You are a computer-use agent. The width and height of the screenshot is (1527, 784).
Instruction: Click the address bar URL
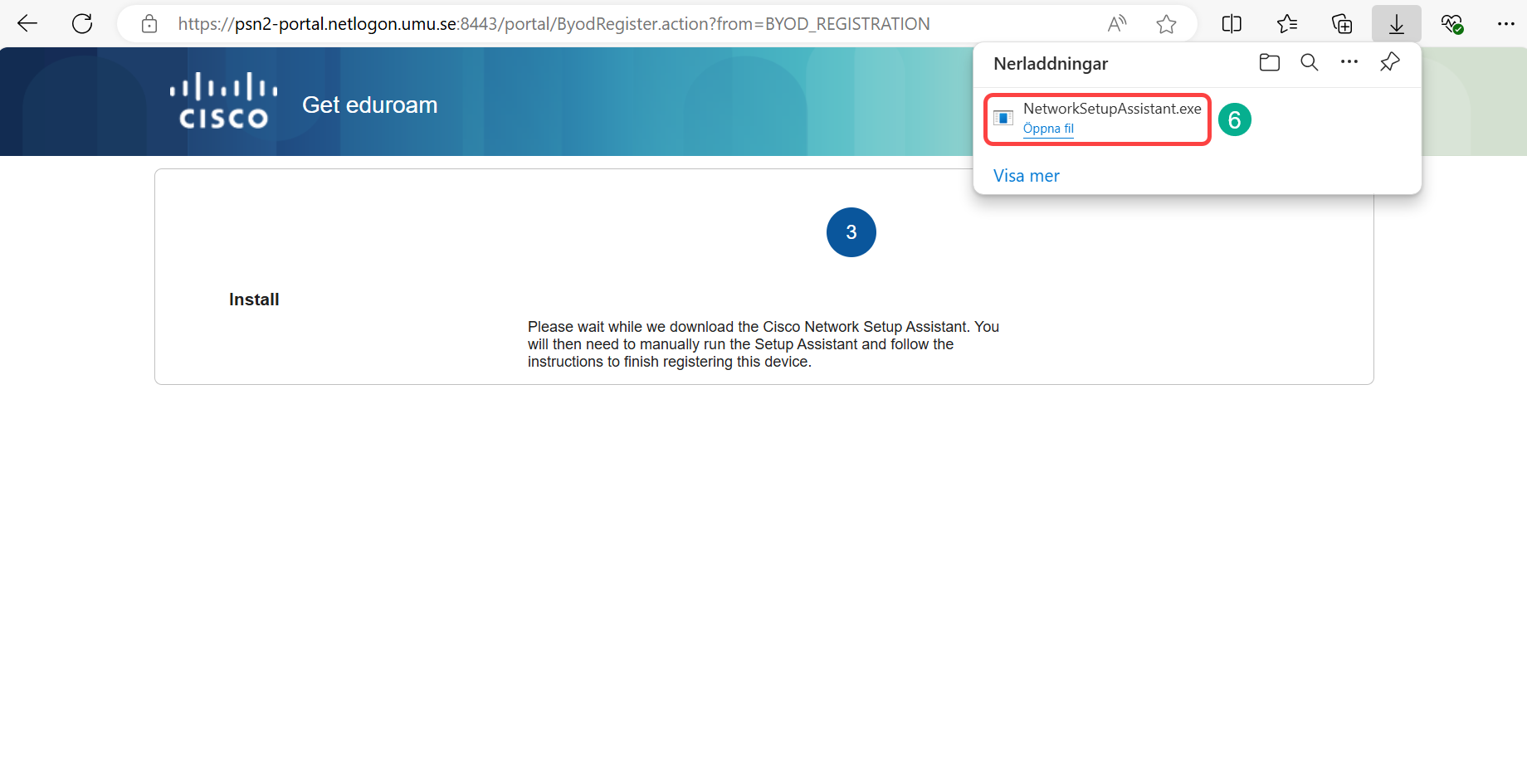coord(554,24)
